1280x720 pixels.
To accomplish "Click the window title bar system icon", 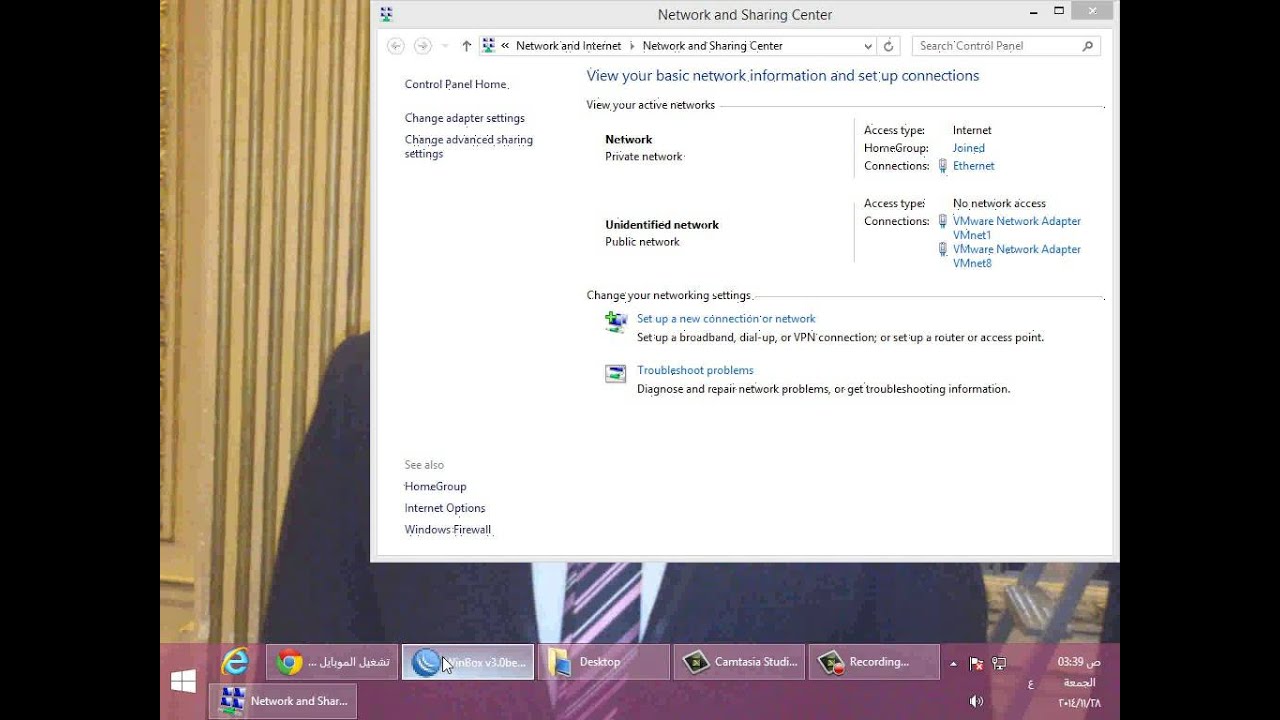I will click(387, 14).
